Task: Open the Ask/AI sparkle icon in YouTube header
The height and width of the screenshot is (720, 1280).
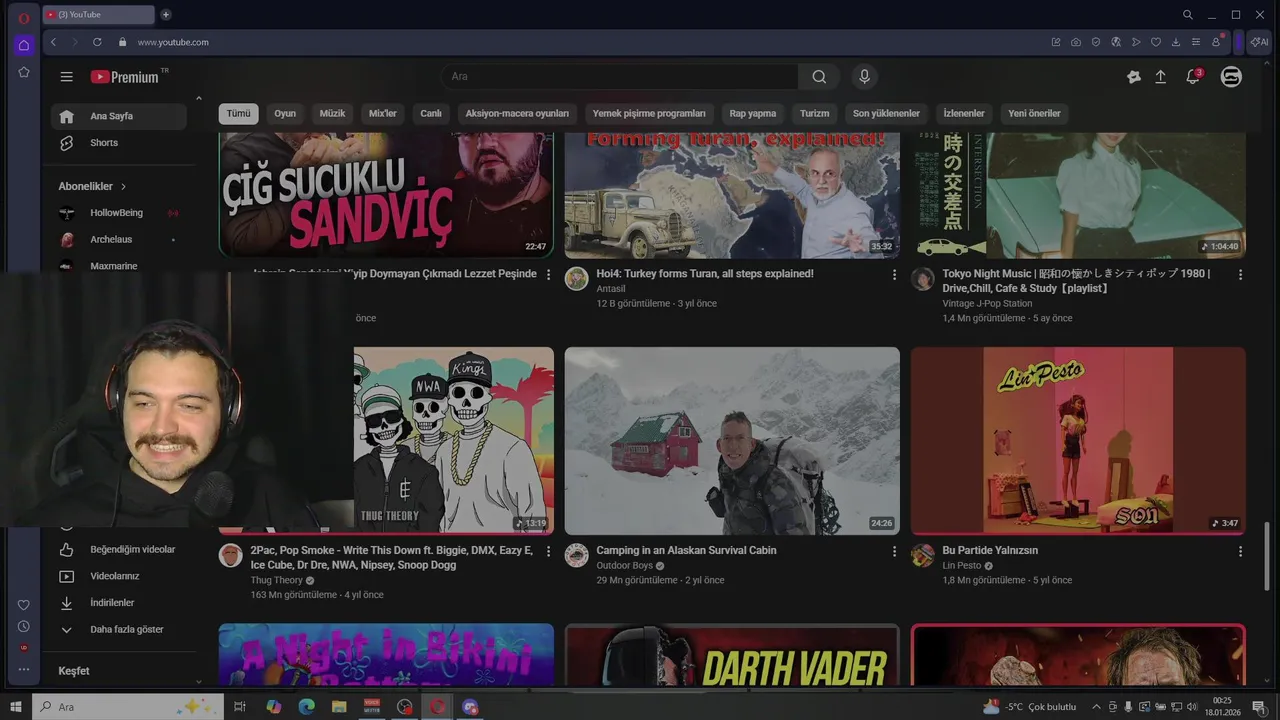Action: tap(1133, 77)
